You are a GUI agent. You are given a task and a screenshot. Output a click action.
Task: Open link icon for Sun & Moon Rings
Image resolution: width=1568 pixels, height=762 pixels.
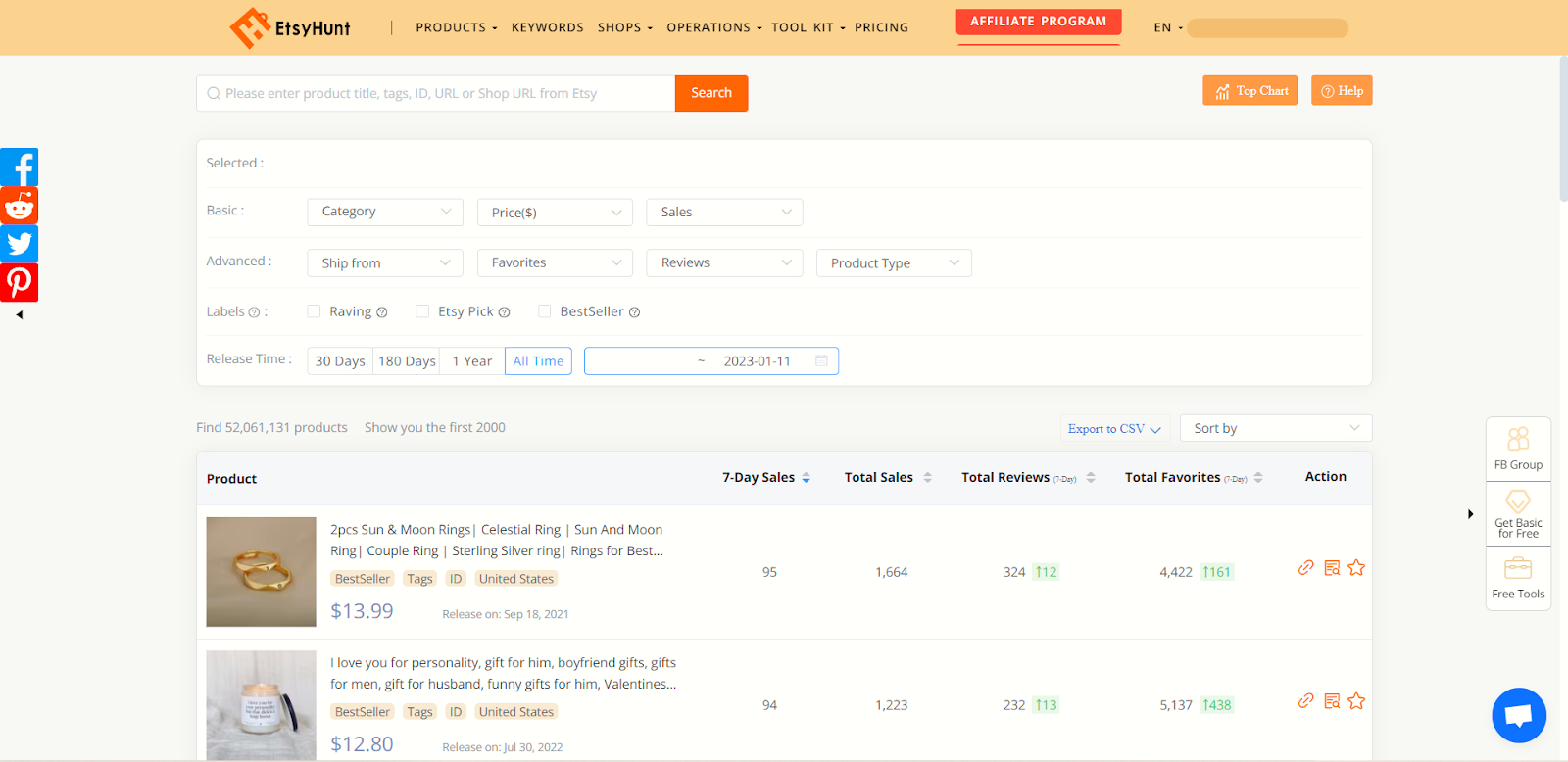coord(1306,568)
